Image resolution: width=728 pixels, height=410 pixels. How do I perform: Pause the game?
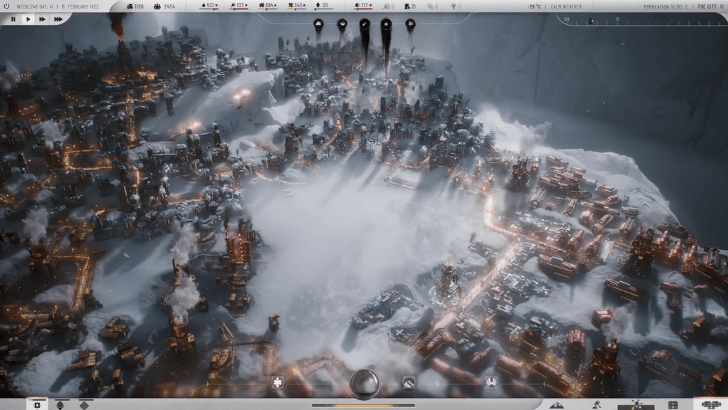13,19
